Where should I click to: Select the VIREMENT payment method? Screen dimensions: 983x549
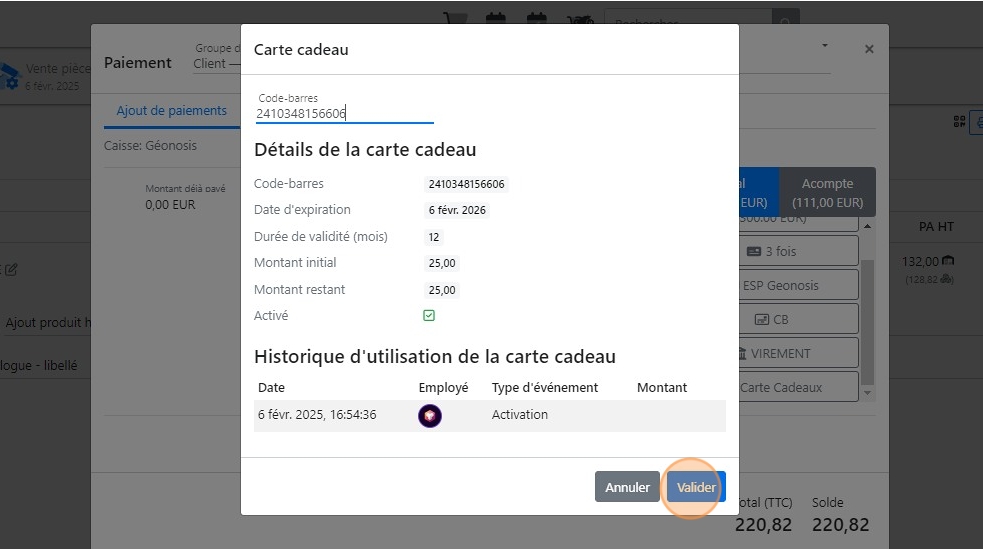pyautogui.click(x=799, y=353)
